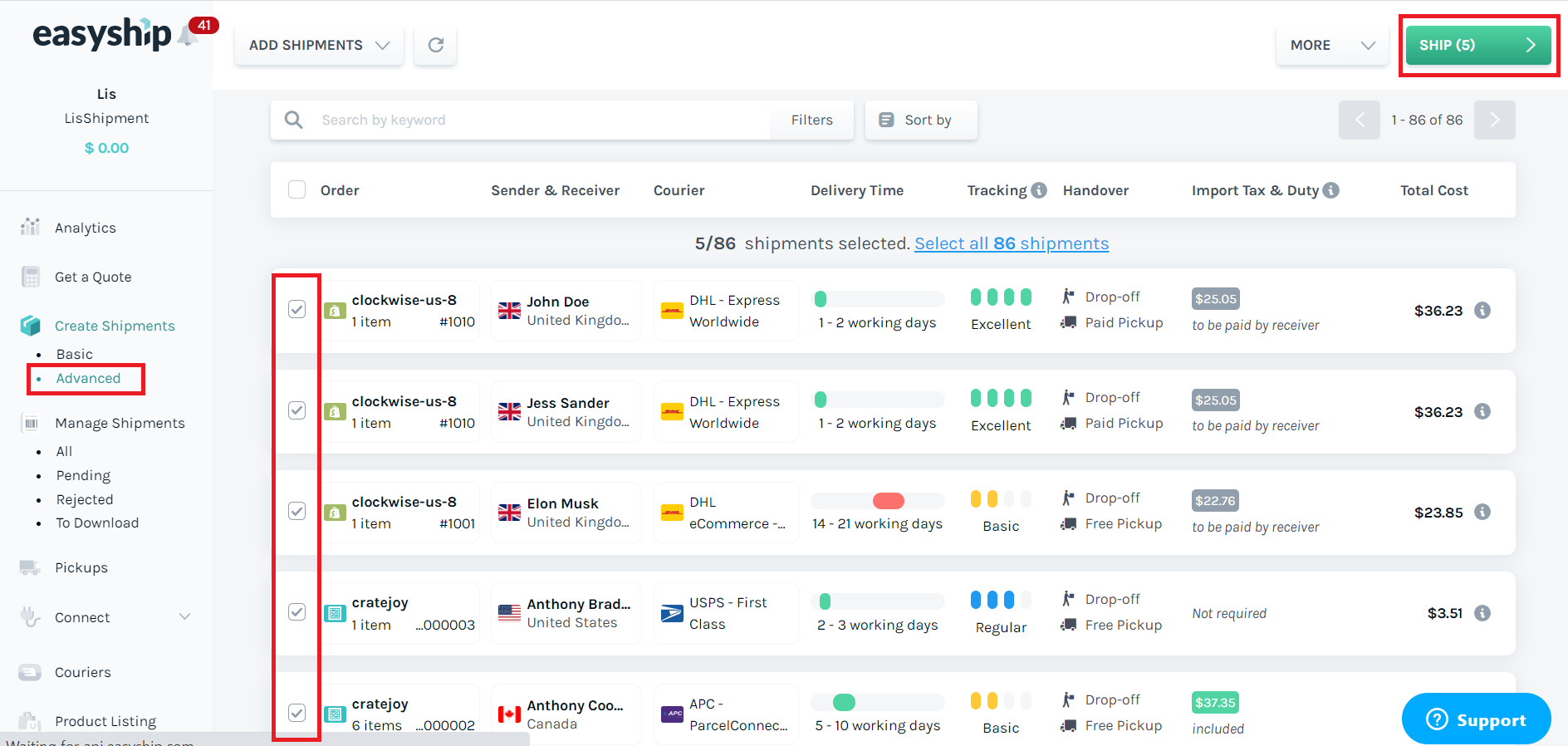
Task: Open Basic under Create Shipments
Action: point(75,354)
